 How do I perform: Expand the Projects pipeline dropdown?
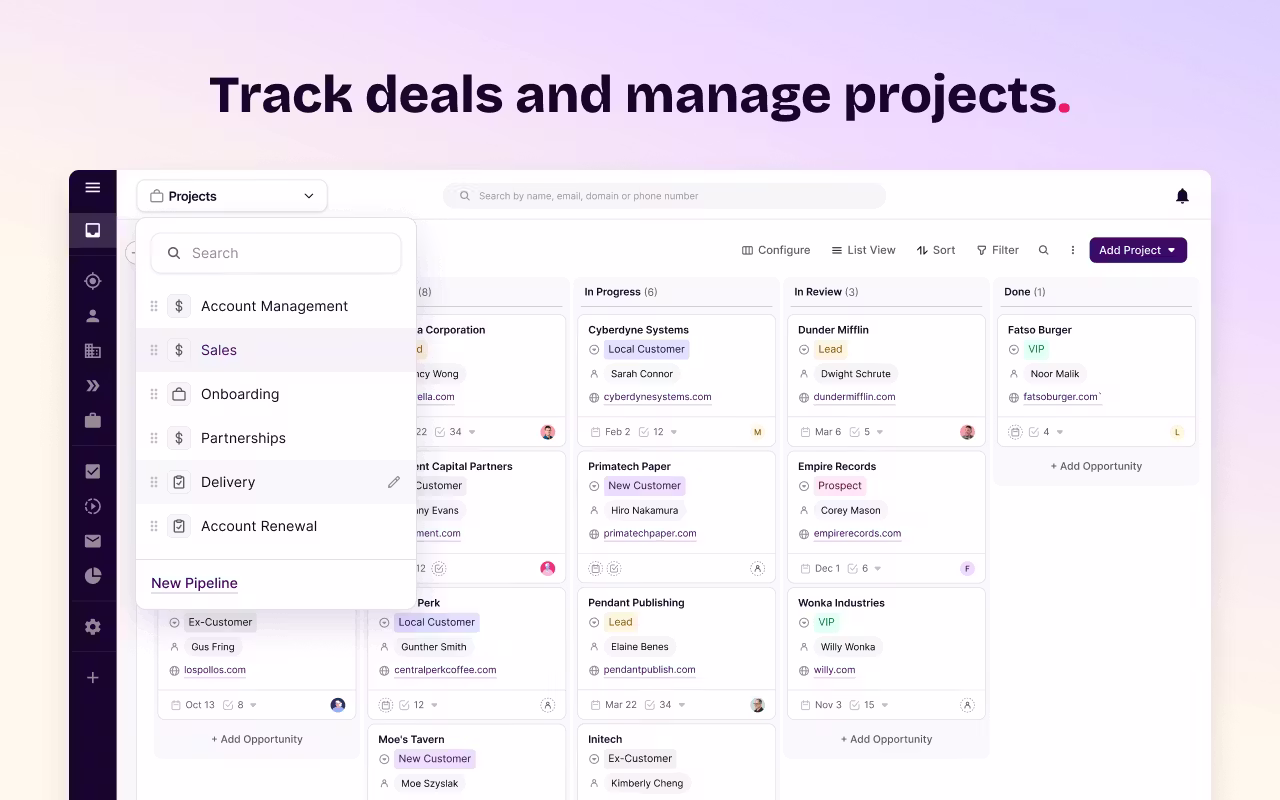tap(232, 196)
